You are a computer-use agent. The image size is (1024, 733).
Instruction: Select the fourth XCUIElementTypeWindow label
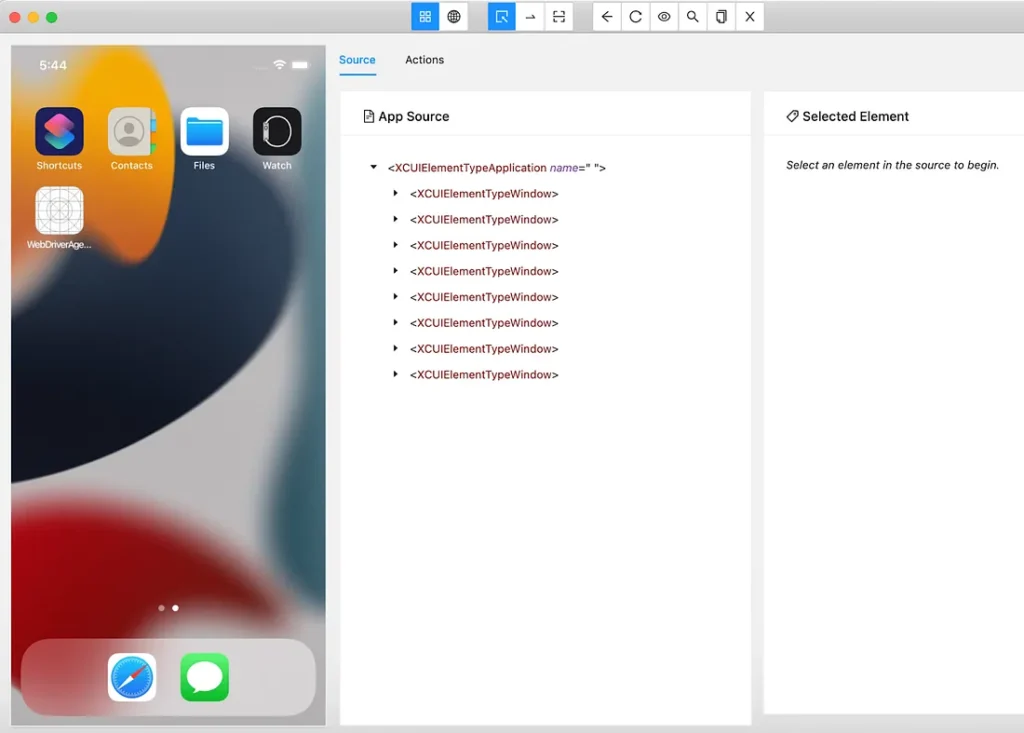pyautogui.click(x=484, y=271)
